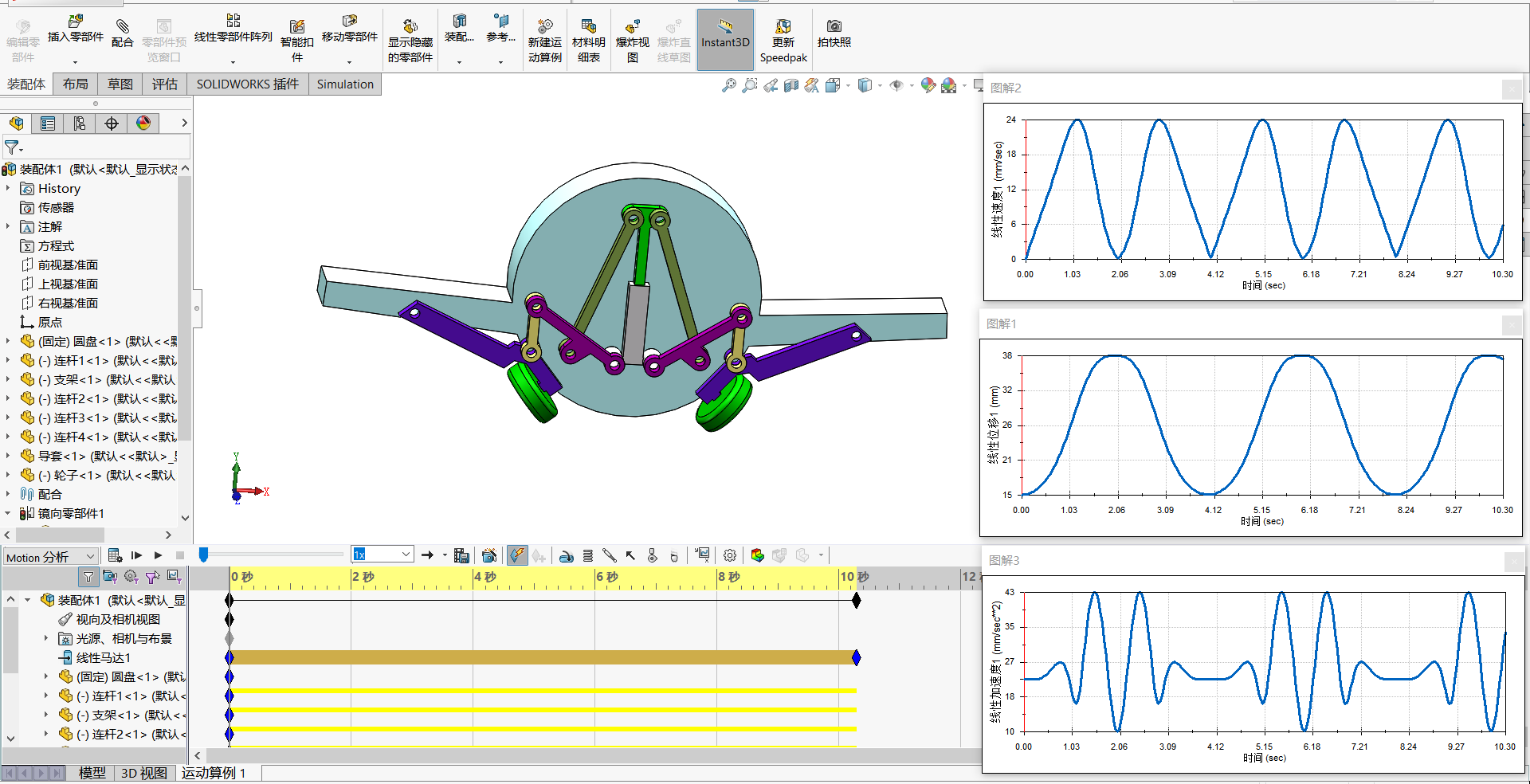Click Motor icon in motion toolbar
The image size is (1530, 784).
tap(567, 555)
